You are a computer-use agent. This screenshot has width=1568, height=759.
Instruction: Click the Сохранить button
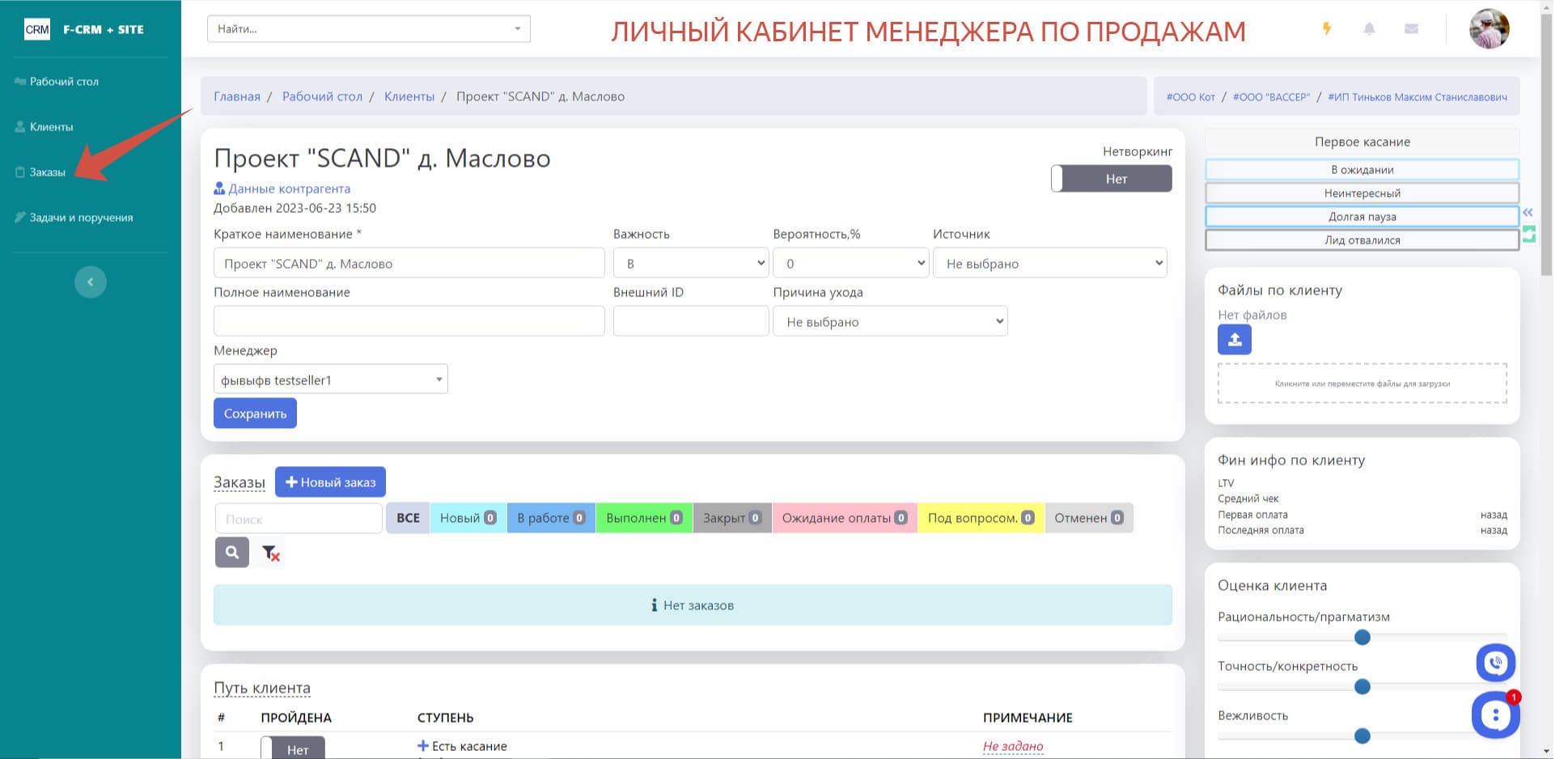255,413
